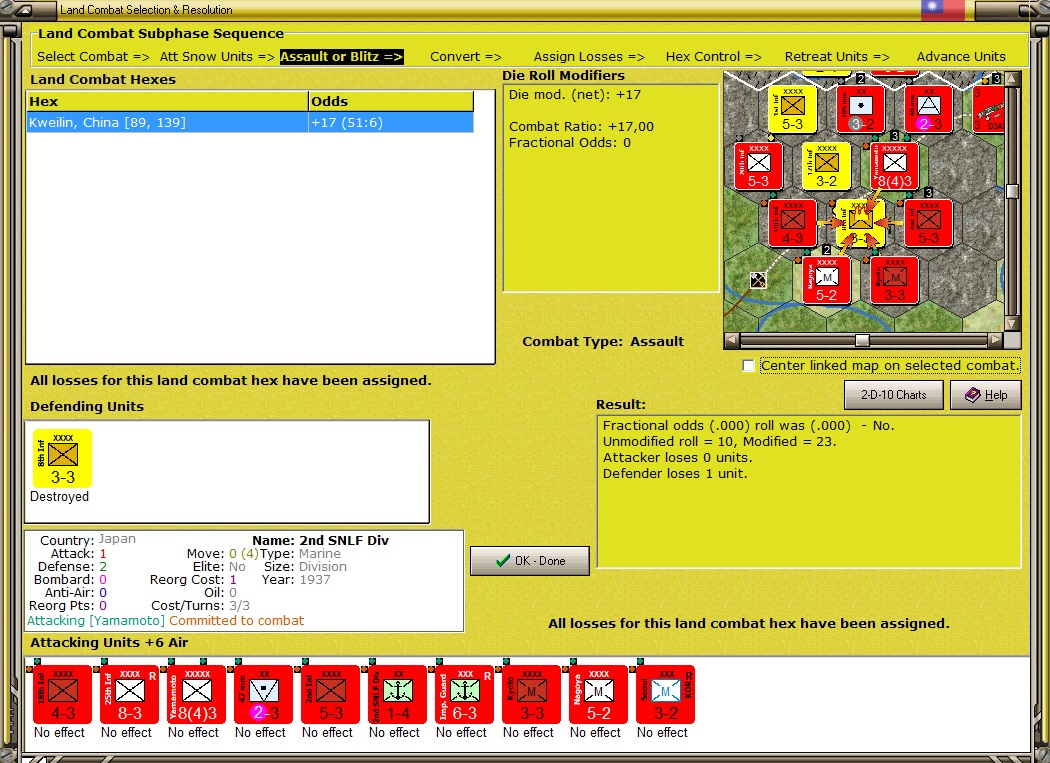
Task: Click the 20th Inf 5-3 counter on map
Action: pos(758,166)
